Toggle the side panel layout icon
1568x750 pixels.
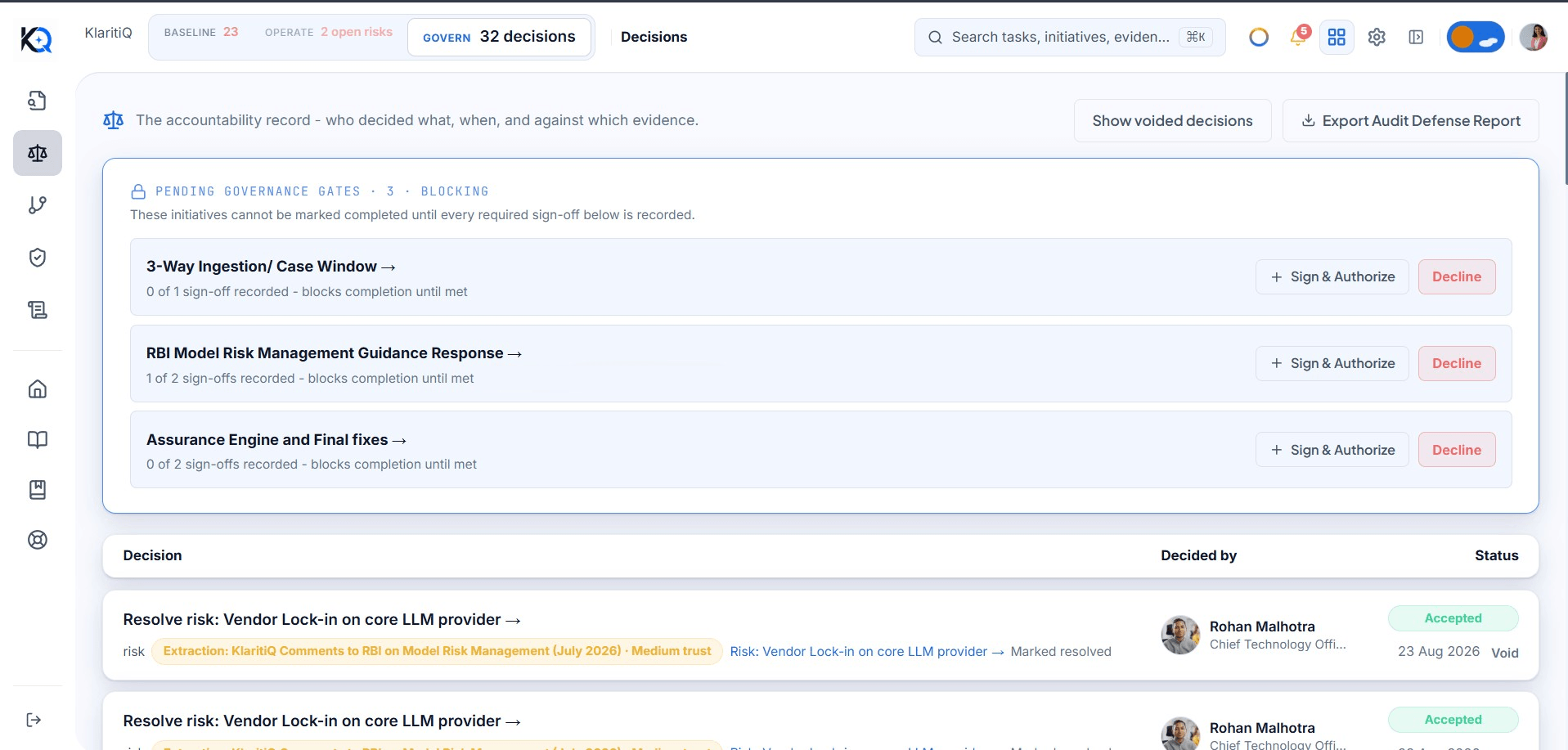tap(1416, 37)
